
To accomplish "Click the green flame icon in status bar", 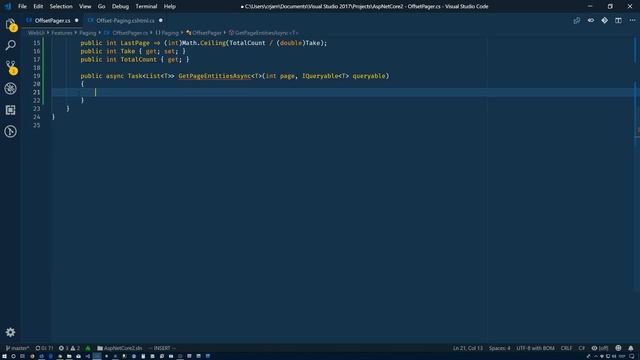I will [88, 348].
